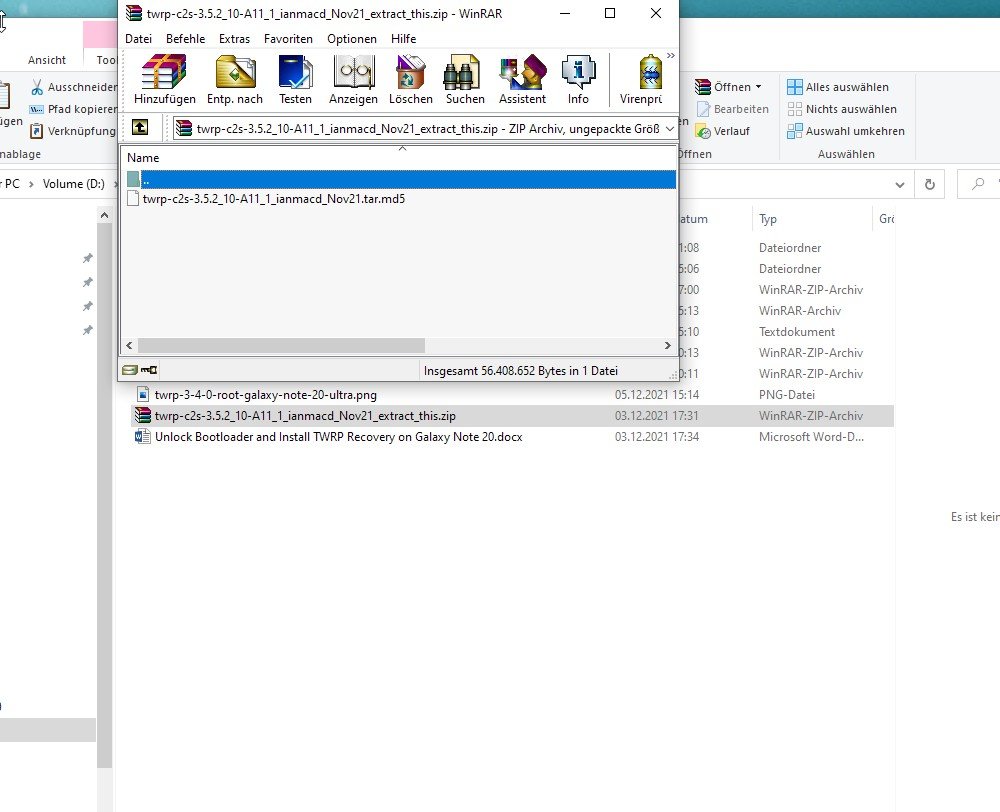
Task: Click the WinRAR horizontal scrollbar thumb
Action: (x=281, y=346)
